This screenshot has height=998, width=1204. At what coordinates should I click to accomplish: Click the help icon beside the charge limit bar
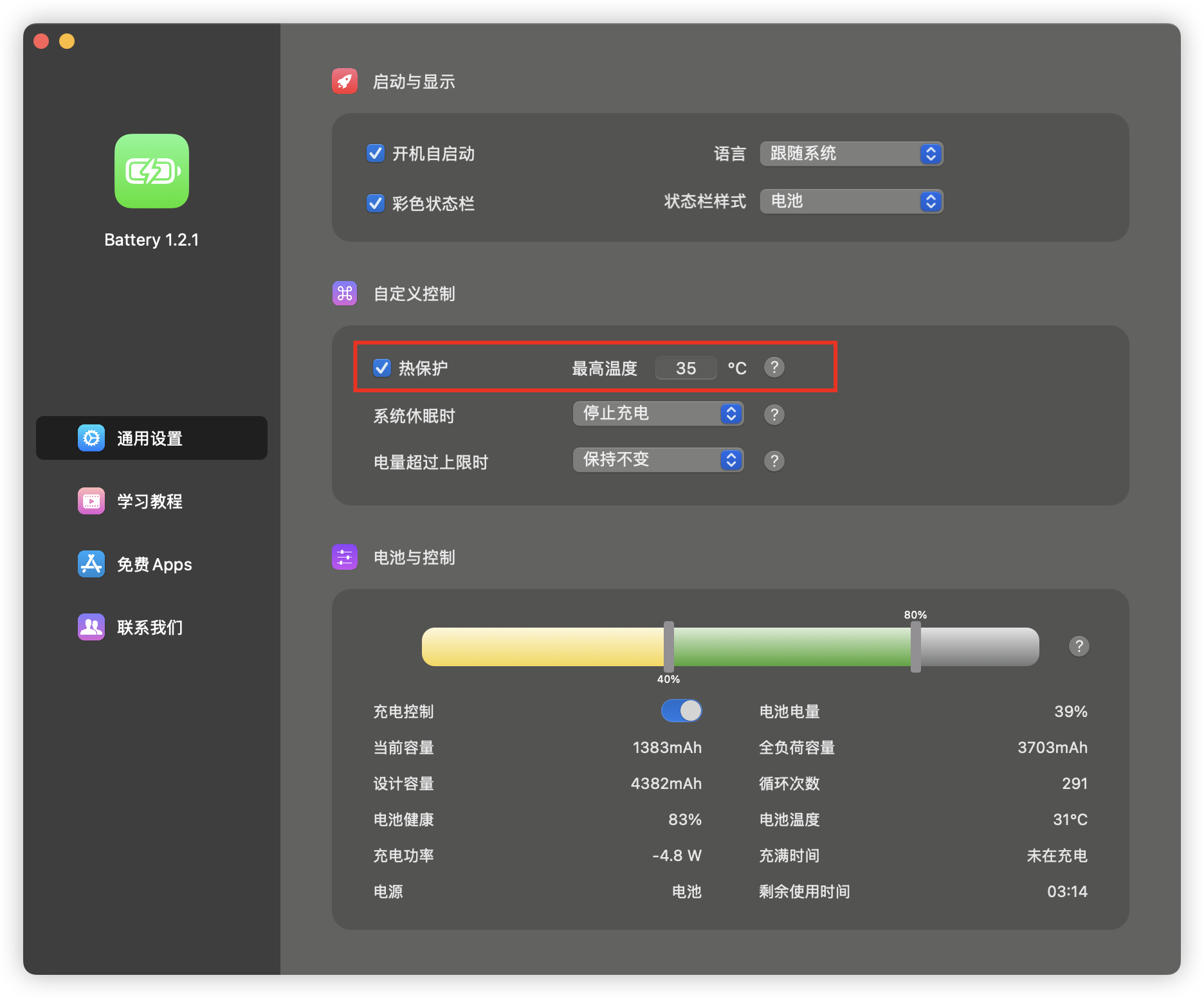pyautogui.click(x=1079, y=646)
